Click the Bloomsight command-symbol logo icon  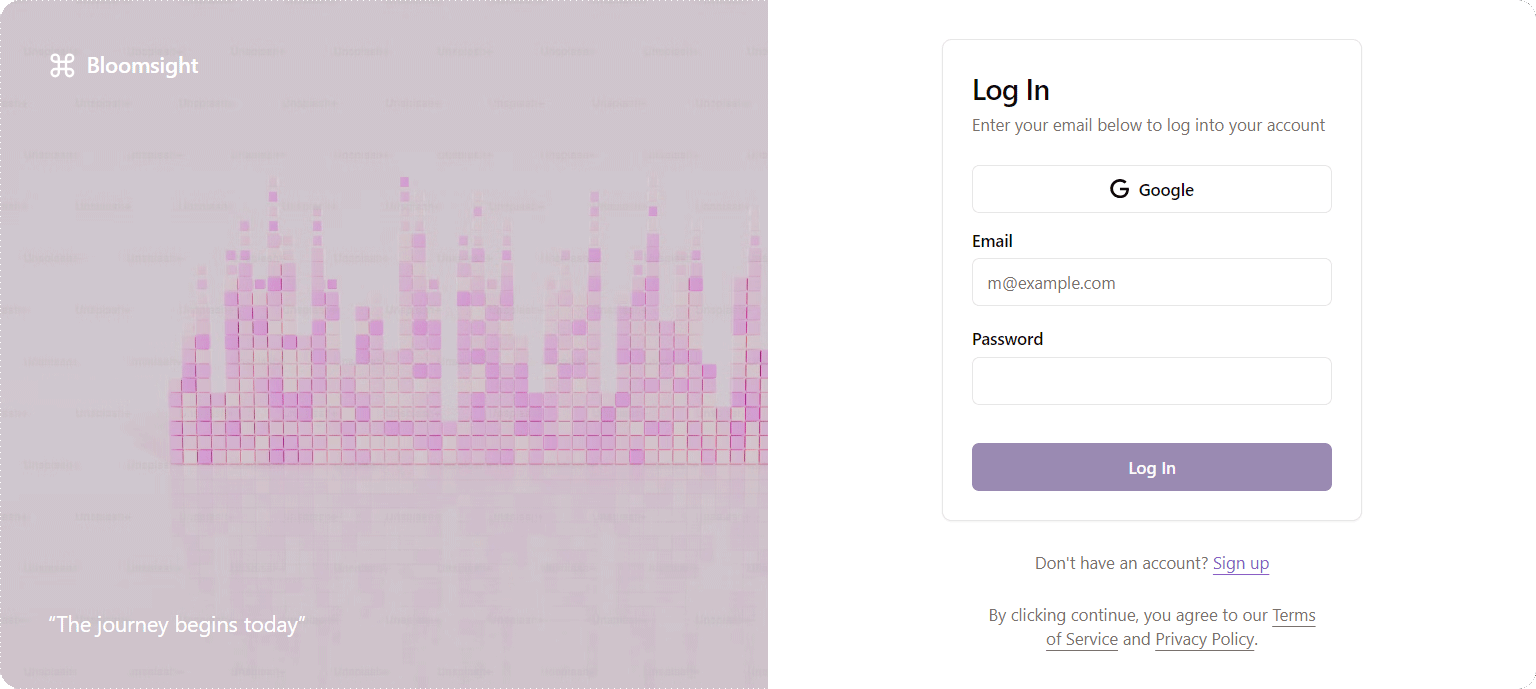coord(62,66)
